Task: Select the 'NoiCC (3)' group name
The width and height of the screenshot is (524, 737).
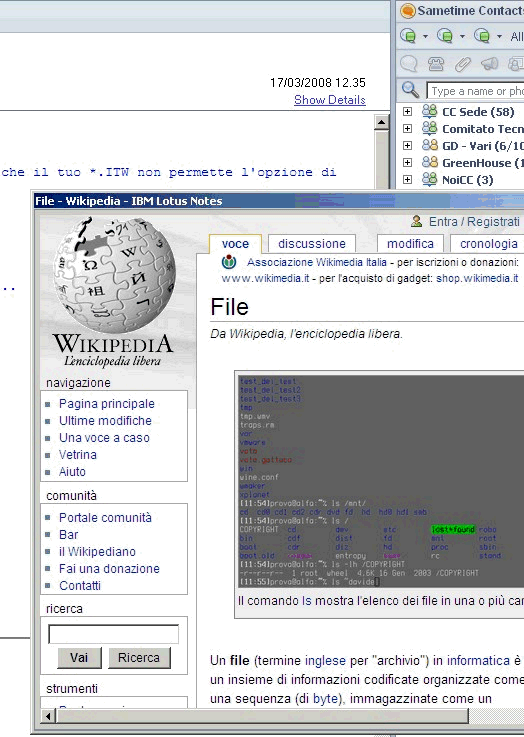Action: (x=467, y=180)
